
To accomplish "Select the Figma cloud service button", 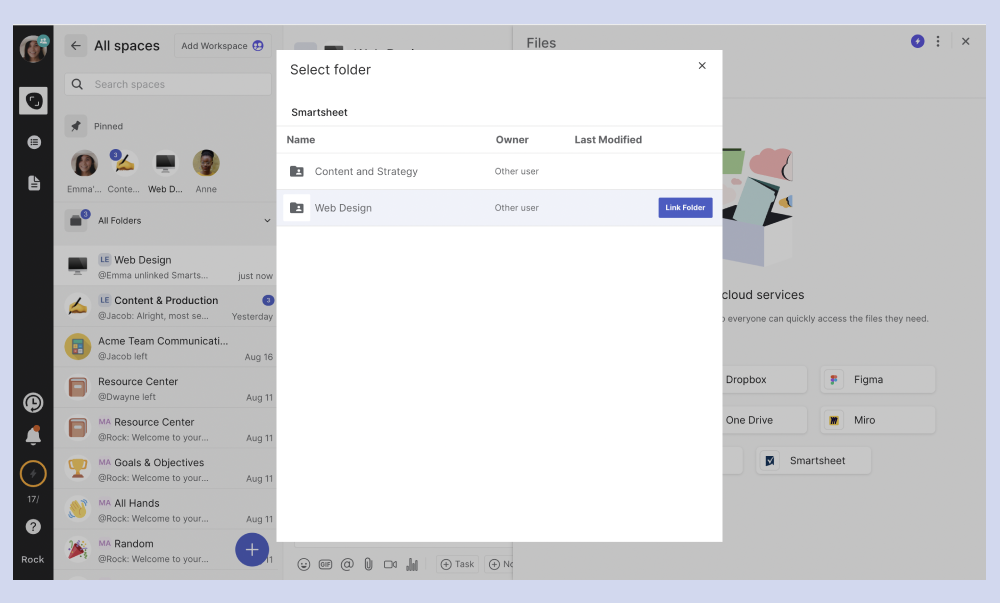I will point(877,380).
